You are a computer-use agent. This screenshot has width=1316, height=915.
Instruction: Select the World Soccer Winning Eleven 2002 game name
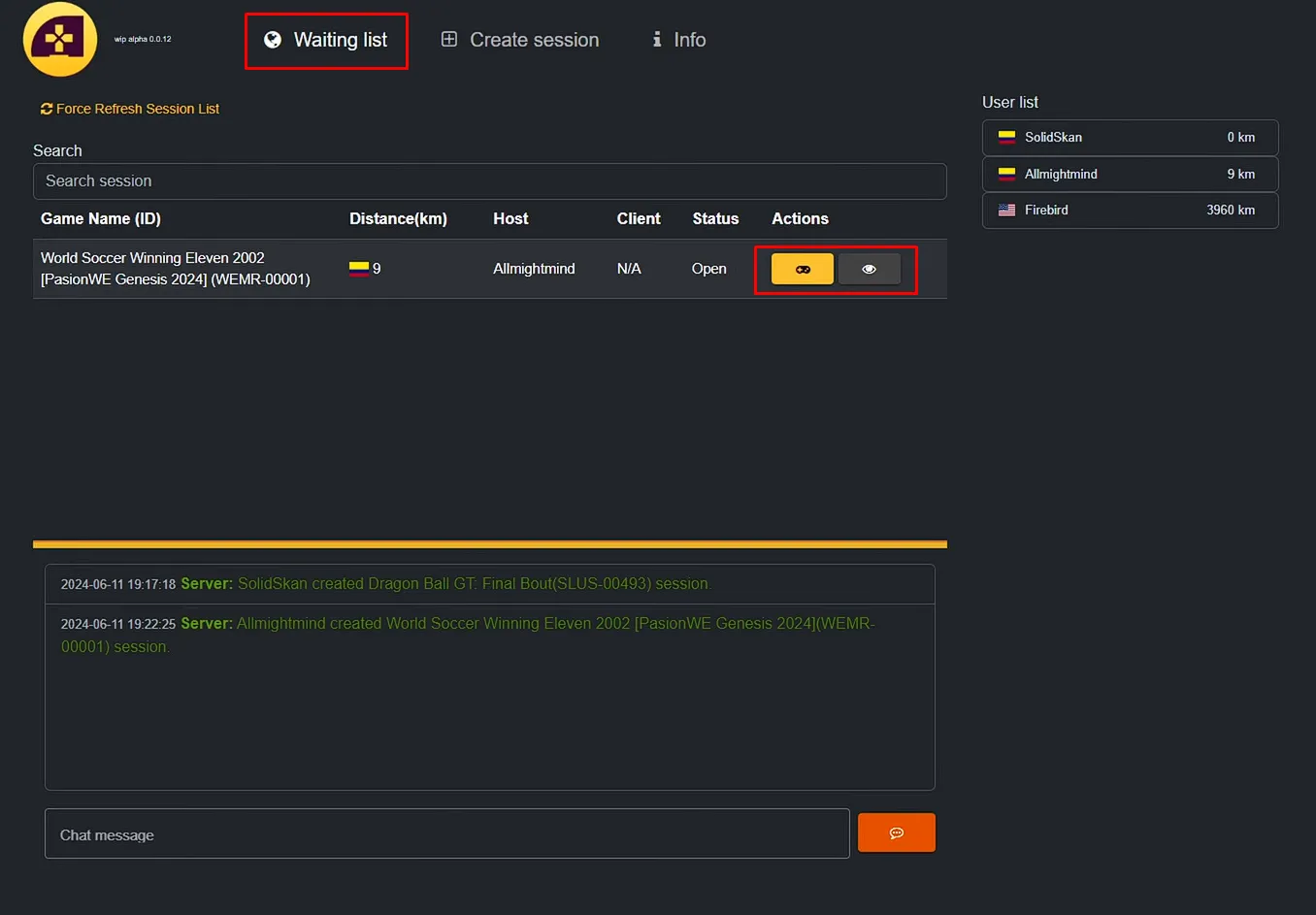(x=176, y=269)
